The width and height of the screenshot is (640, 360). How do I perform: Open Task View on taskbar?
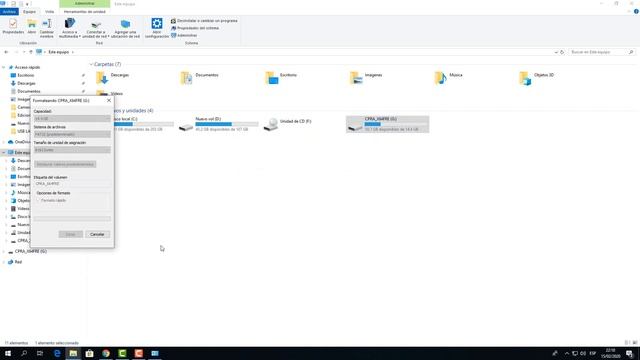(40, 353)
